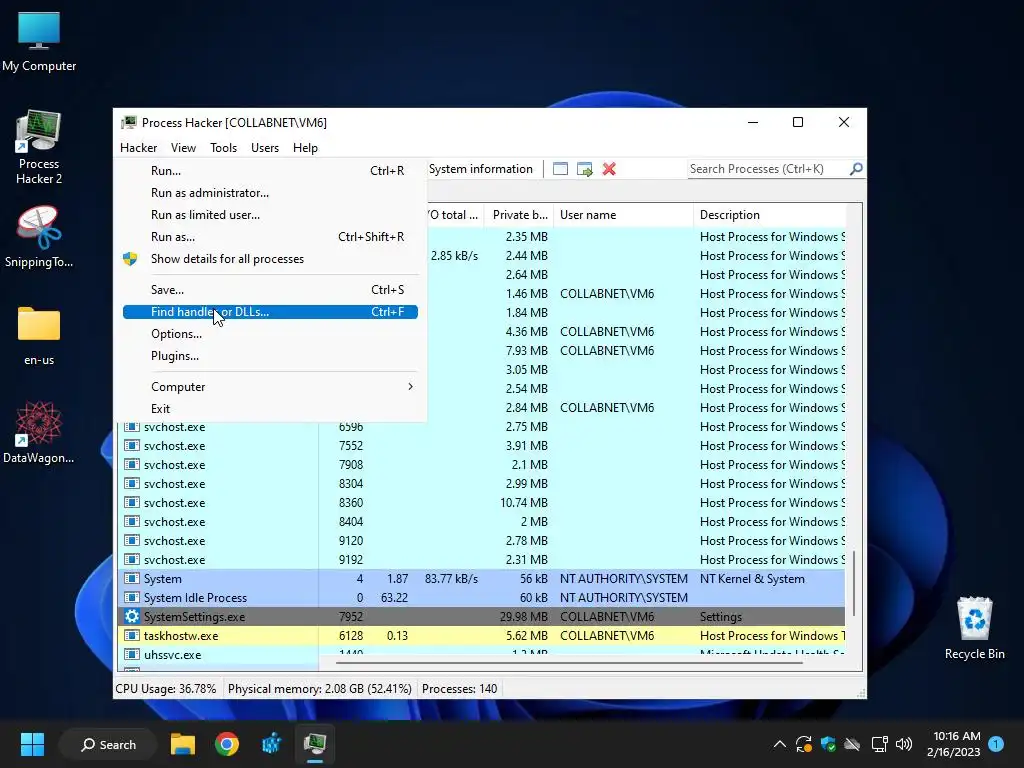Click the shield icon beside Show details
Screen dimensions: 1024x768
click(x=130, y=259)
